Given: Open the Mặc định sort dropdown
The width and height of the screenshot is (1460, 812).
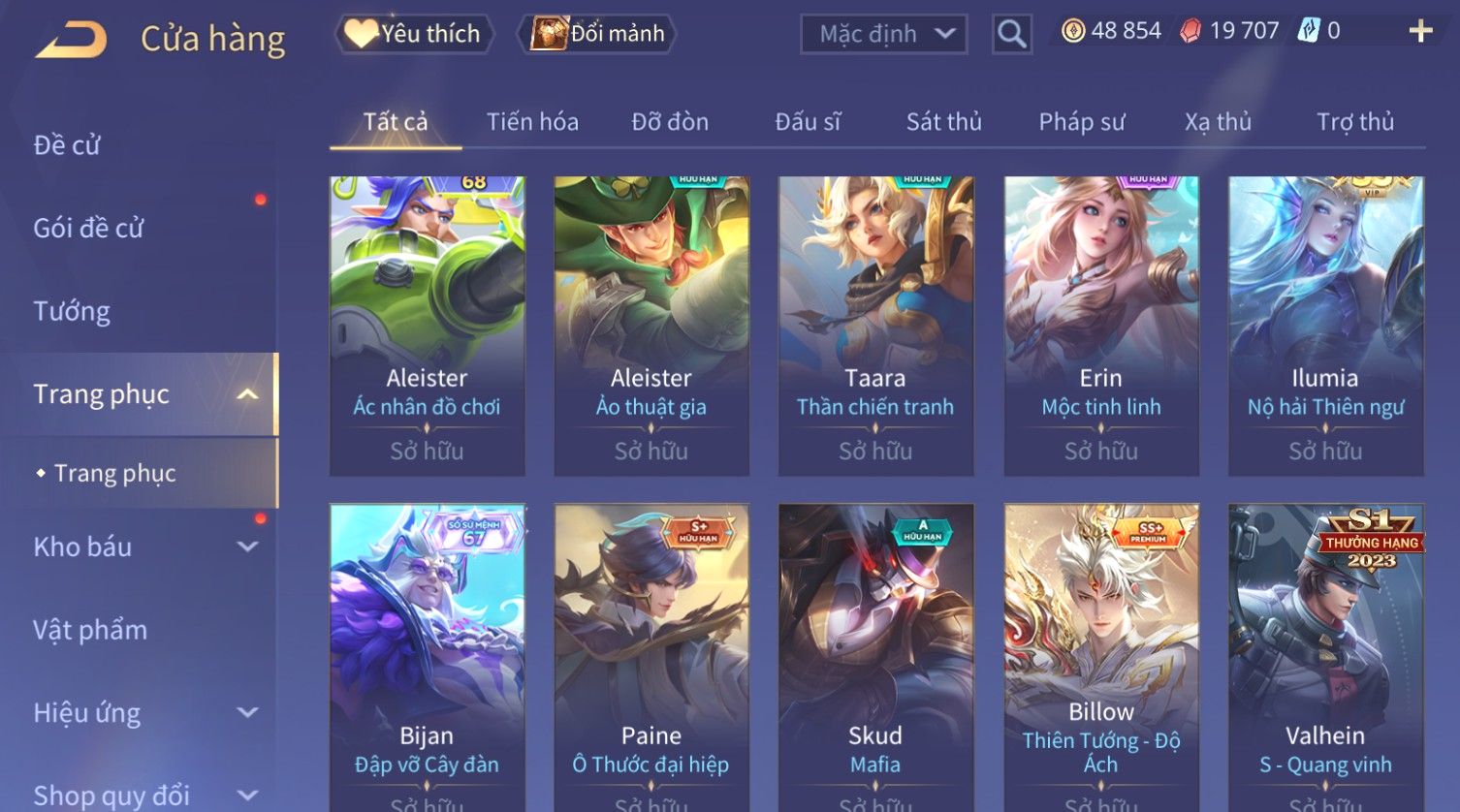Looking at the screenshot, I should click(x=884, y=34).
